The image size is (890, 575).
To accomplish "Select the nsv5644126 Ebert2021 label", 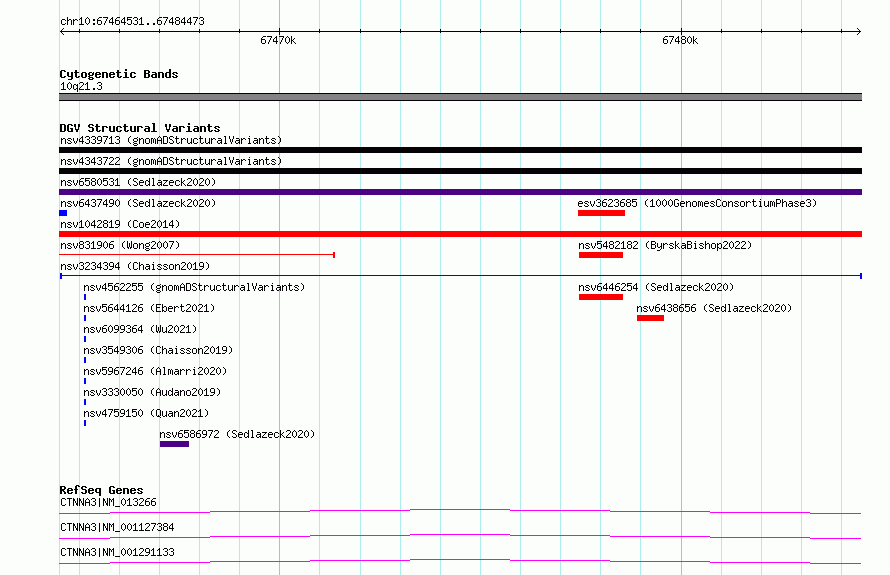I will pos(149,308).
